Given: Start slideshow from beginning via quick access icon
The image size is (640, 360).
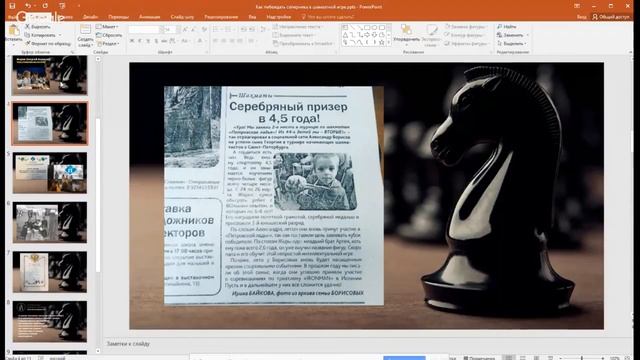Looking at the screenshot, I should (x=62, y=6).
